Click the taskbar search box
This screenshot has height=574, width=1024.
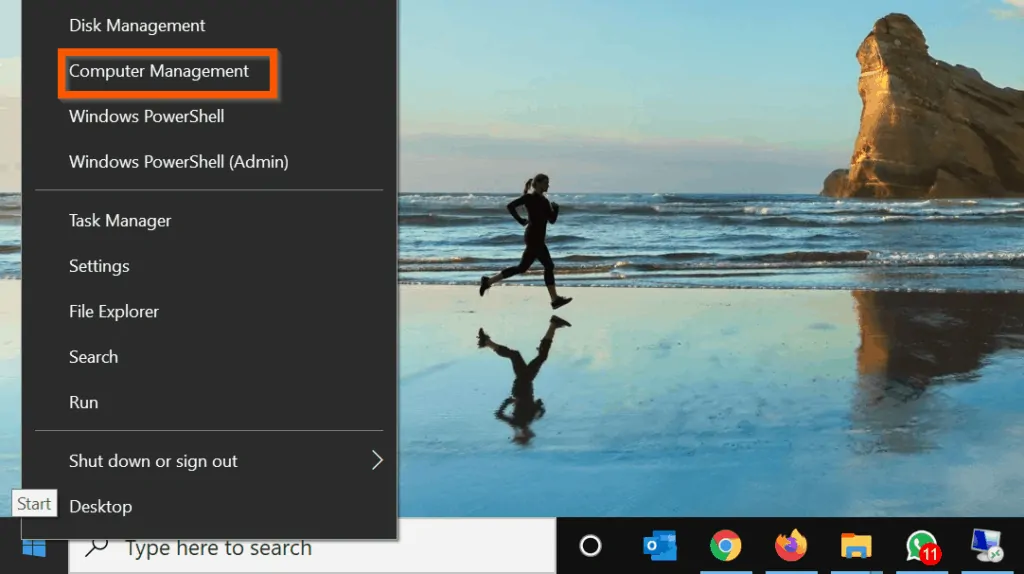click(x=312, y=547)
